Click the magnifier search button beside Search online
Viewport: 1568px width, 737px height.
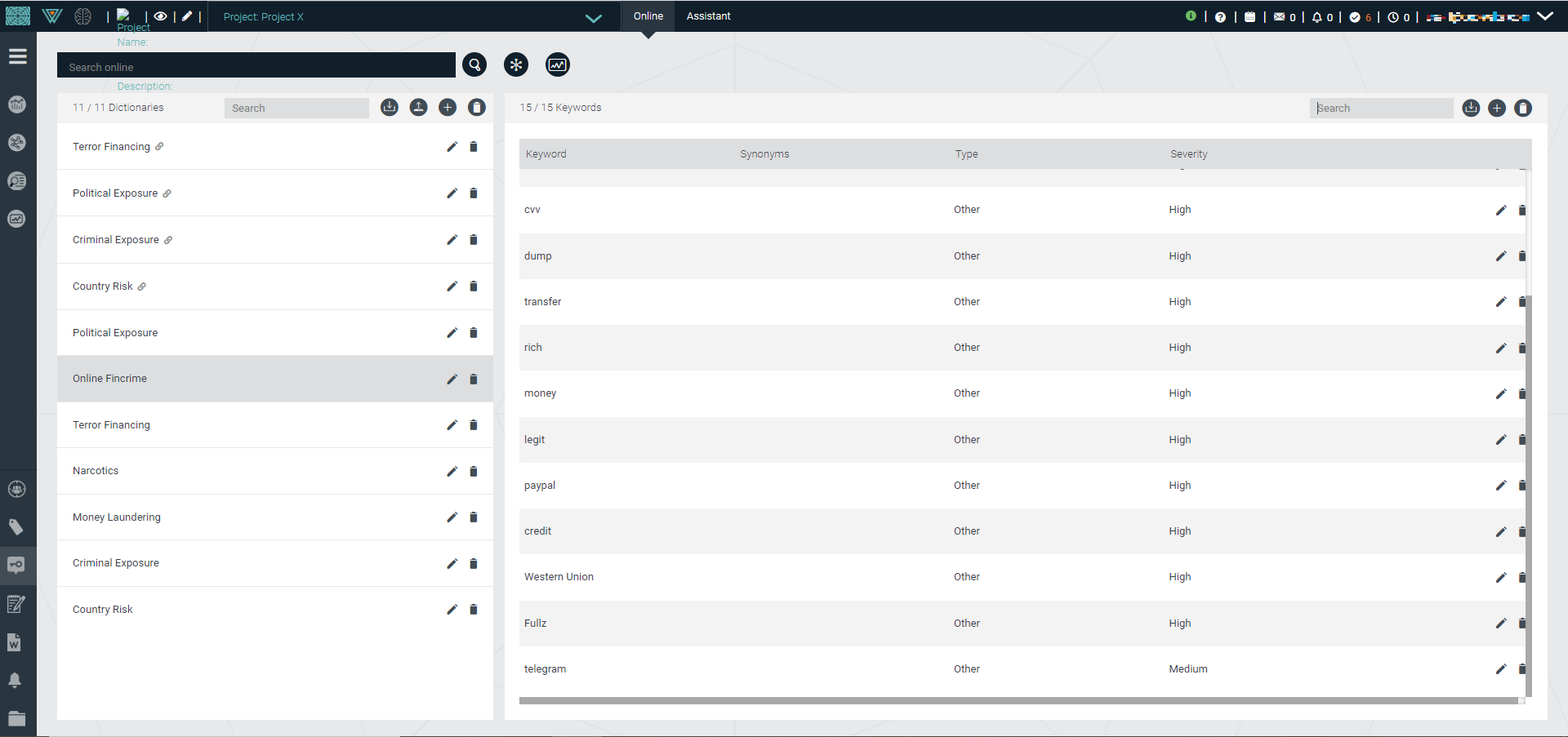pos(474,64)
